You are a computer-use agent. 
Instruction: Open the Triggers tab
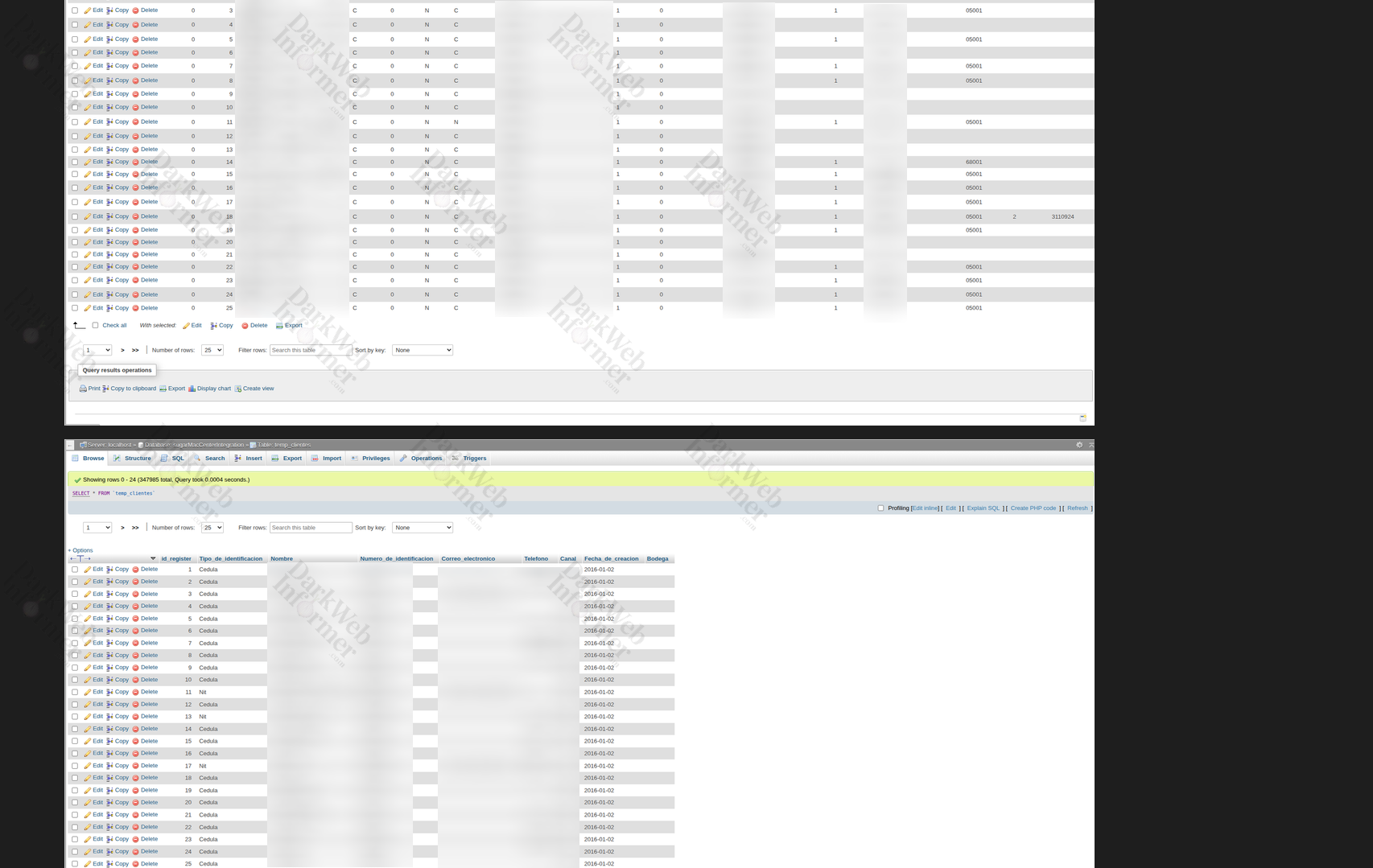tap(469, 459)
